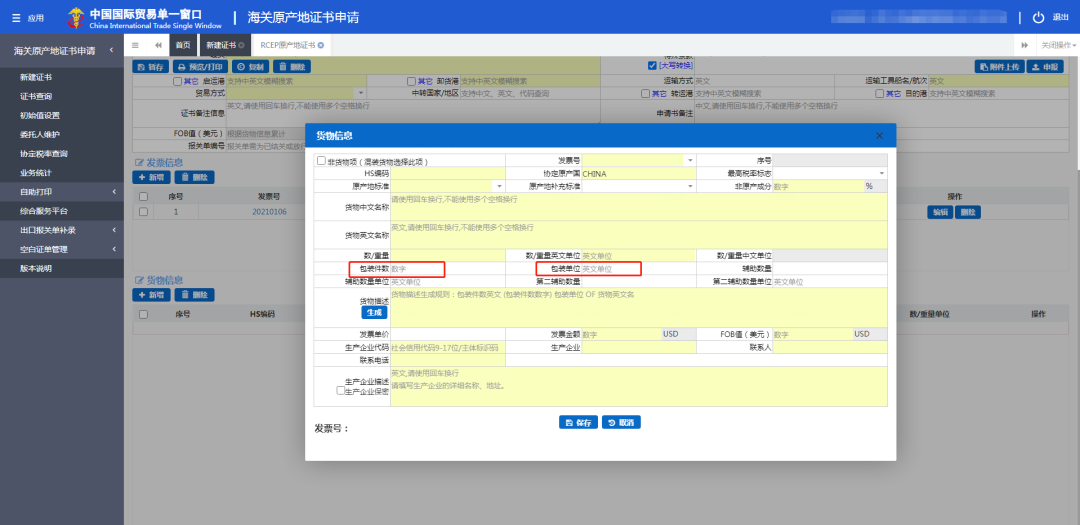The height and width of the screenshot is (525, 1080).
Task: Close the 货物信息 dialog with X
Action: tap(879, 135)
